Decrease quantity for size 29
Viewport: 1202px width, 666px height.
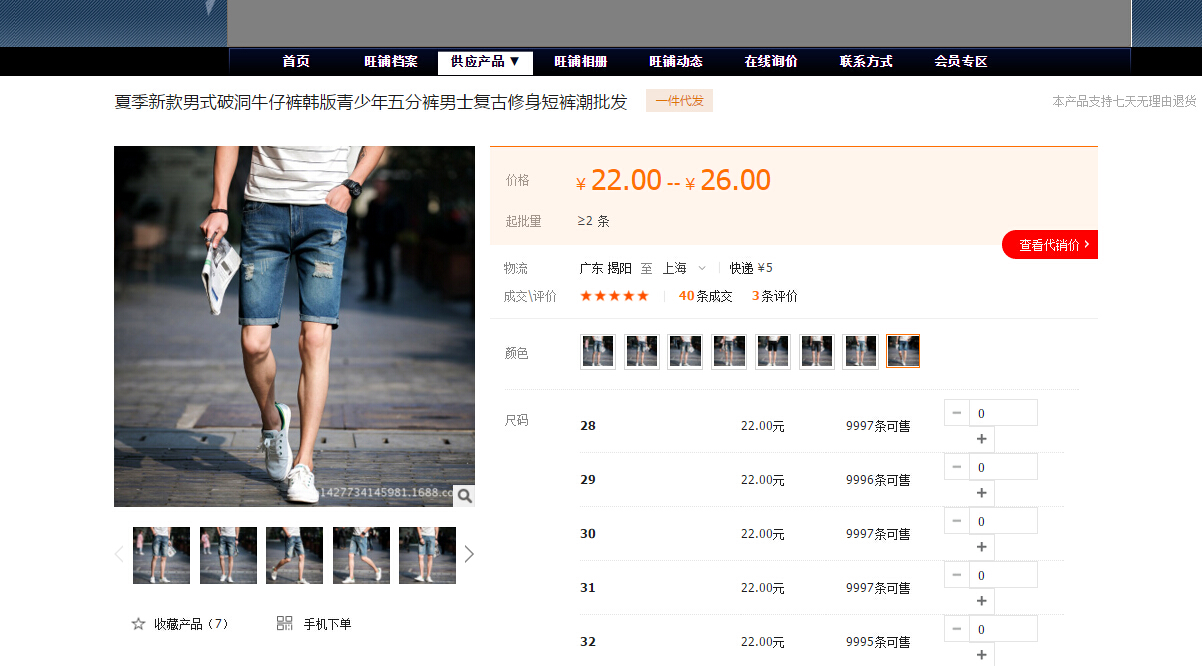coord(957,467)
